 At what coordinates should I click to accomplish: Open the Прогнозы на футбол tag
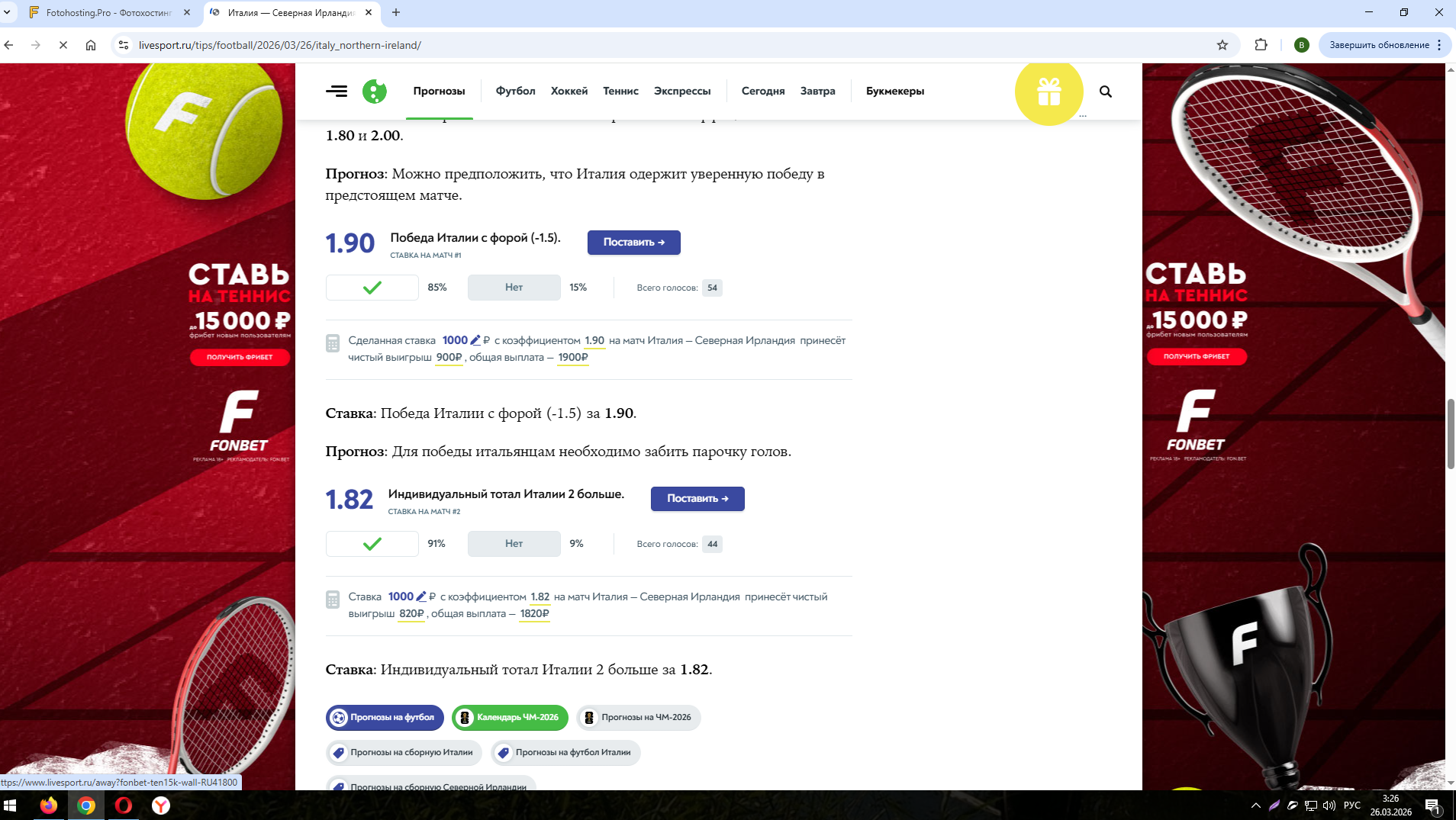tap(385, 718)
